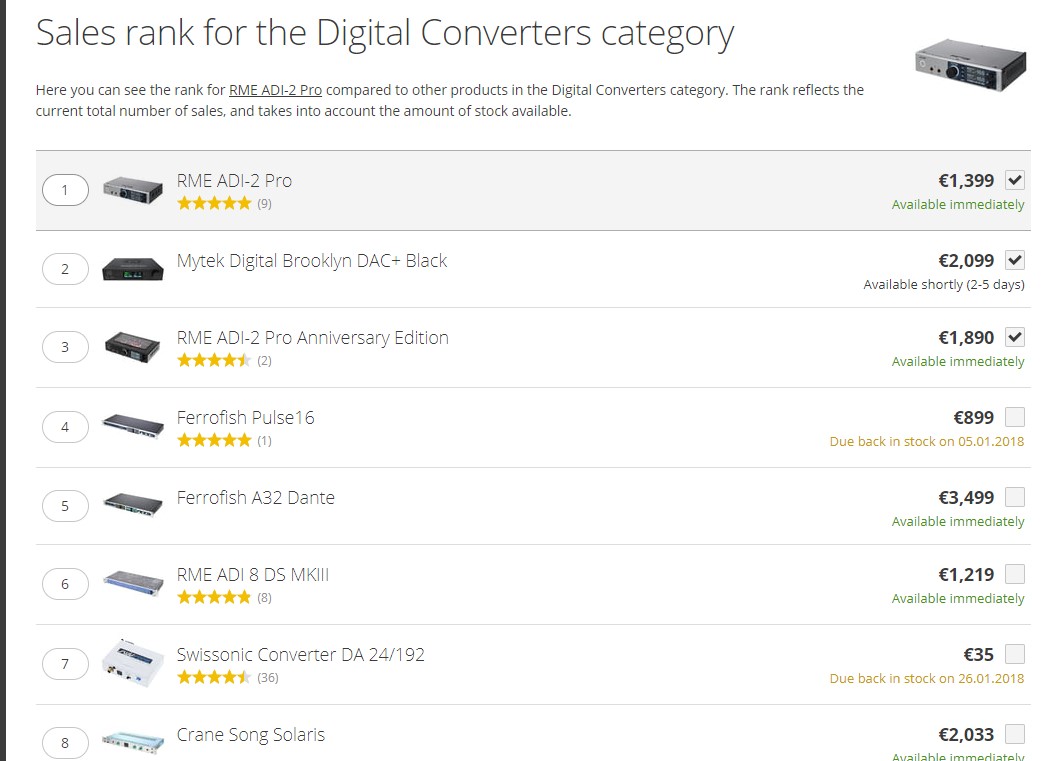
Task: Open Ferrofish Pulse16 product page
Action: pyautogui.click(x=246, y=418)
